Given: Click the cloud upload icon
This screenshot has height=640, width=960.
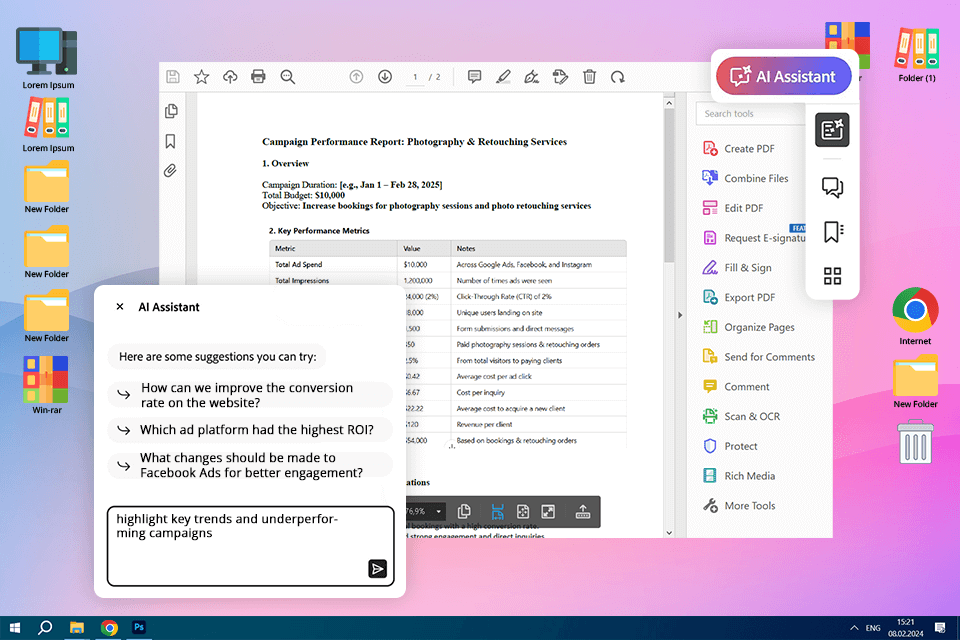Looking at the screenshot, I should point(230,77).
